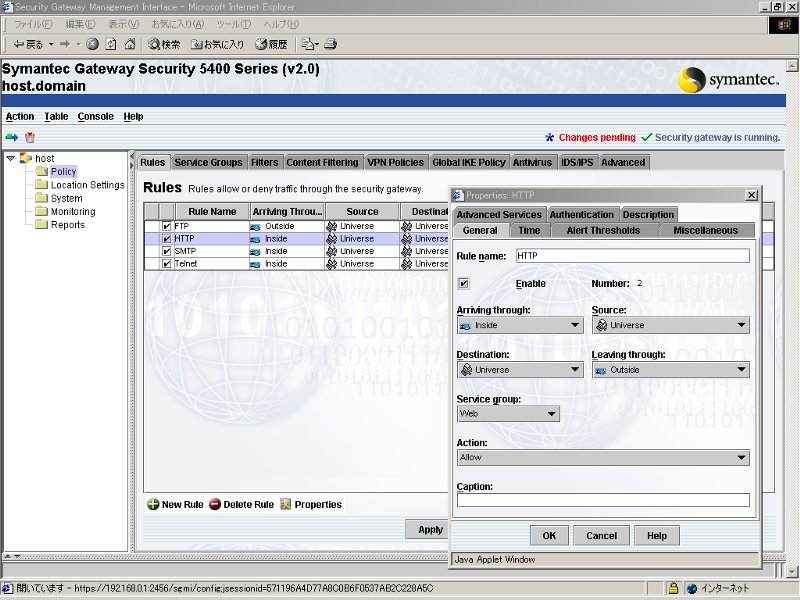Viewport: 800px width, 600px height.
Task: Open the Destination dropdown
Action: 520,369
